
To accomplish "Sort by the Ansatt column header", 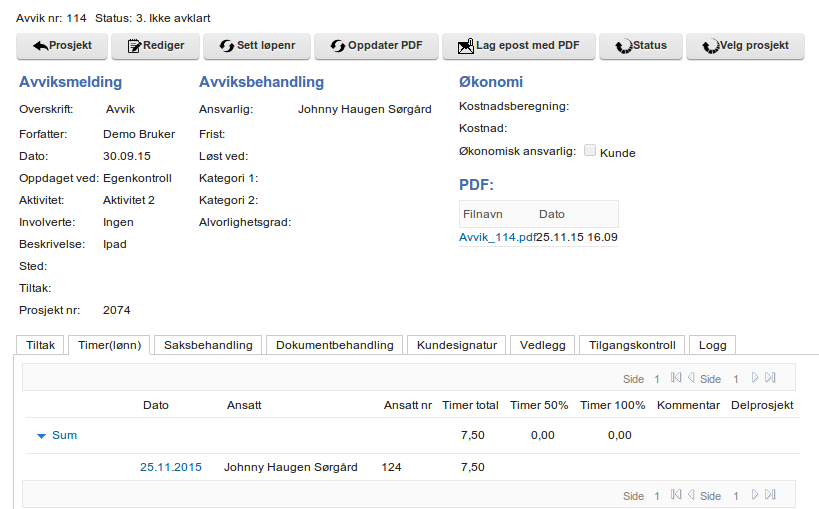I will [x=244, y=405].
